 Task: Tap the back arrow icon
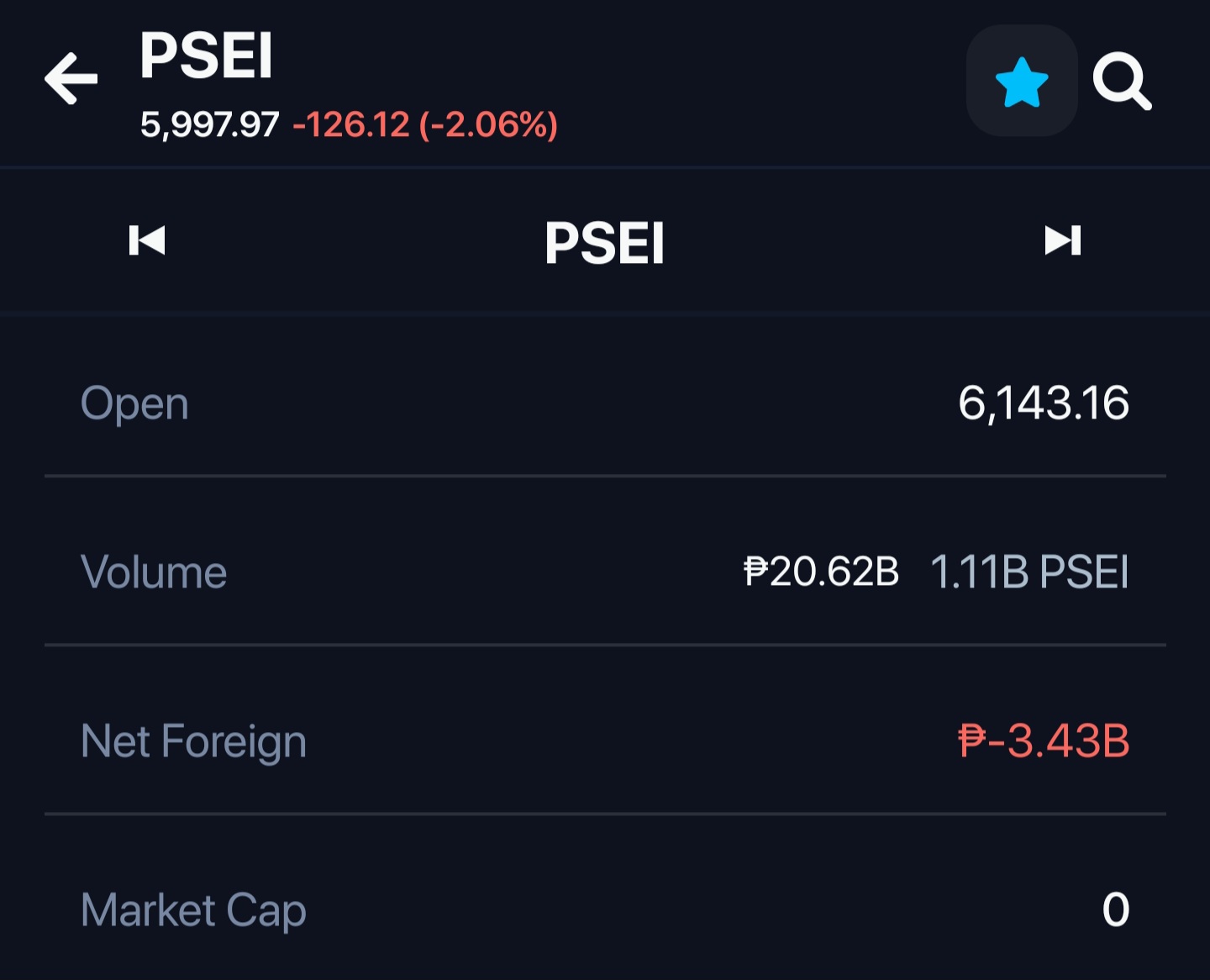71,78
